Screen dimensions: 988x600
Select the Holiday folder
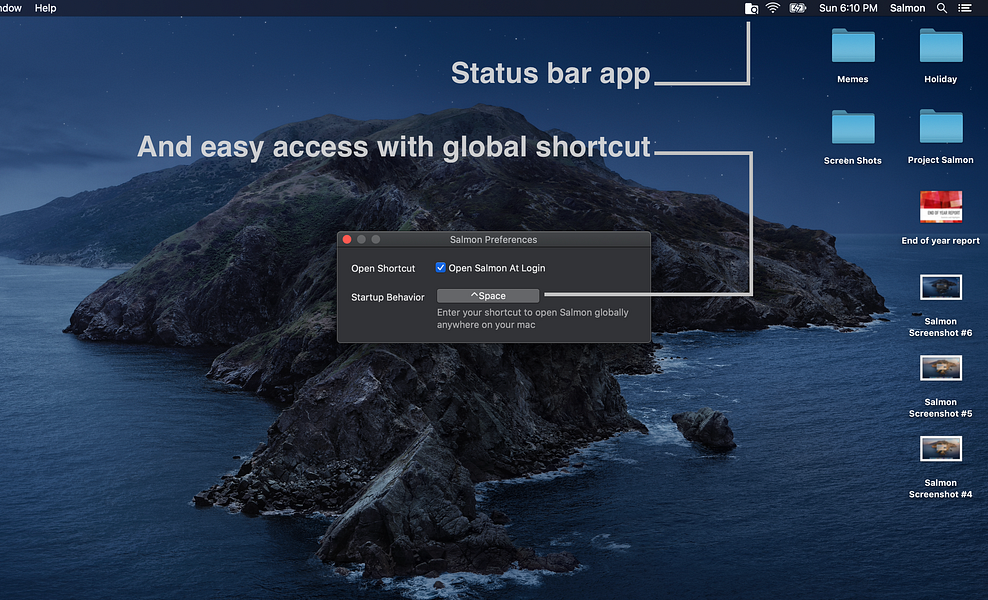[941, 45]
